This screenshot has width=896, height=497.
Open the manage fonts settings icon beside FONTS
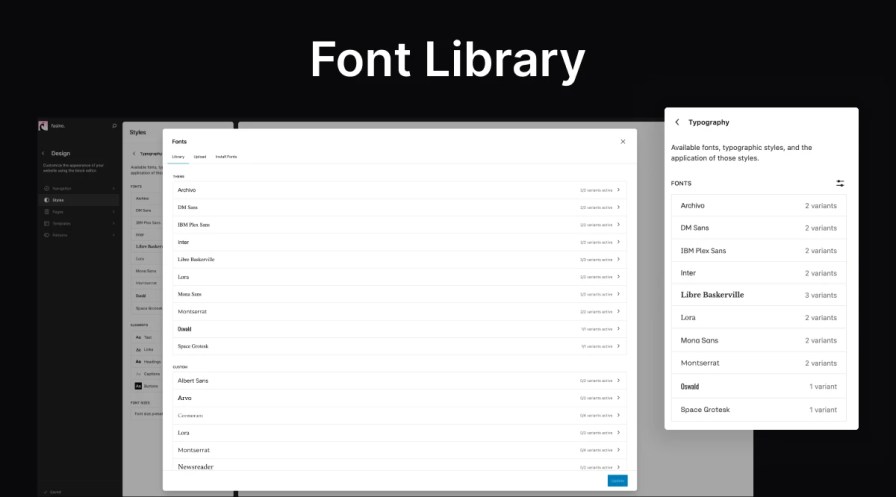pyautogui.click(x=840, y=183)
